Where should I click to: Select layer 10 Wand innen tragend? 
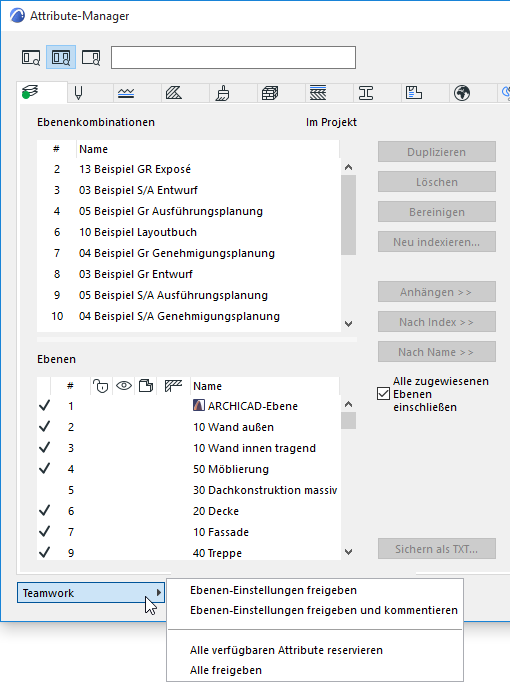pyautogui.click(x=188, y=448)
